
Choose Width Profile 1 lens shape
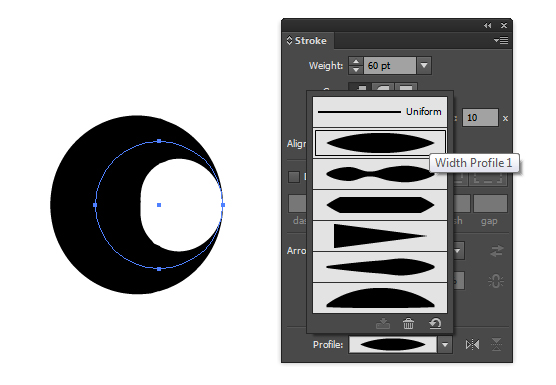[x=380, y=143]
